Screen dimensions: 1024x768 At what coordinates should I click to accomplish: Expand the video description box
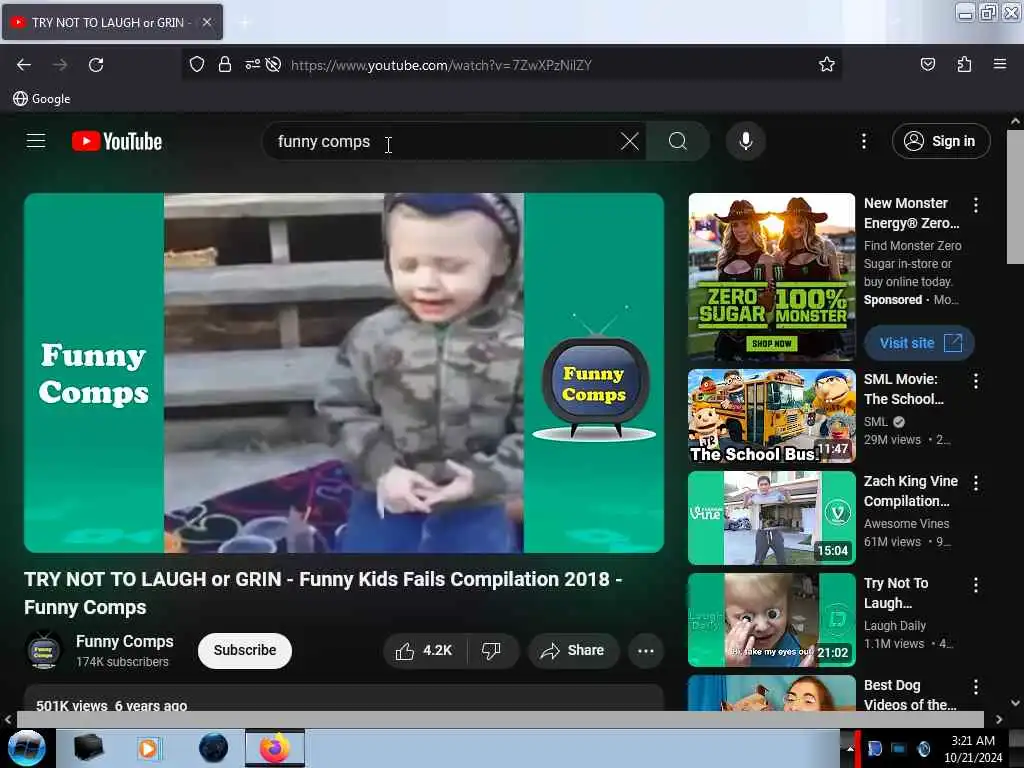click(x=344, y=699)
